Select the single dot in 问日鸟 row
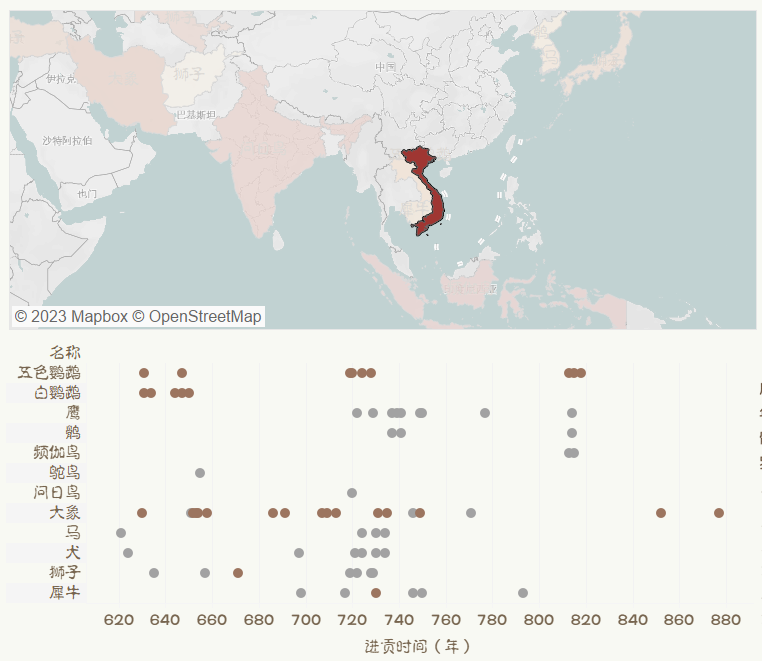This screenshot has height=661, width=762. (352, 493)
